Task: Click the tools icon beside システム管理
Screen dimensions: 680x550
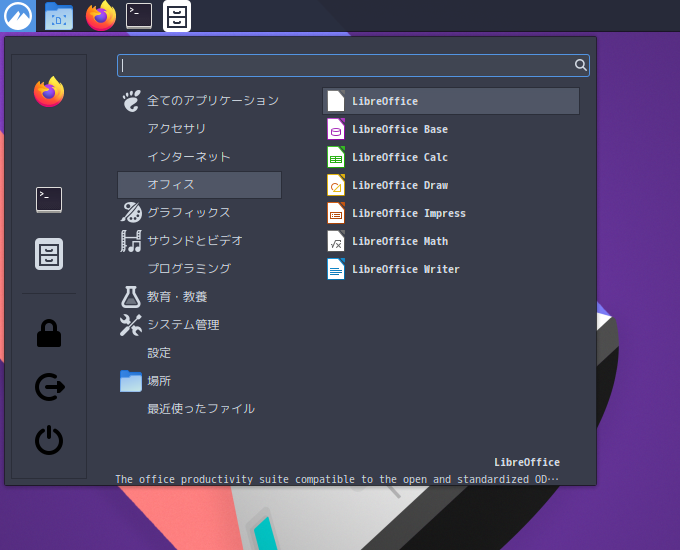Action: pyautogui.click(x=131, y=325)
